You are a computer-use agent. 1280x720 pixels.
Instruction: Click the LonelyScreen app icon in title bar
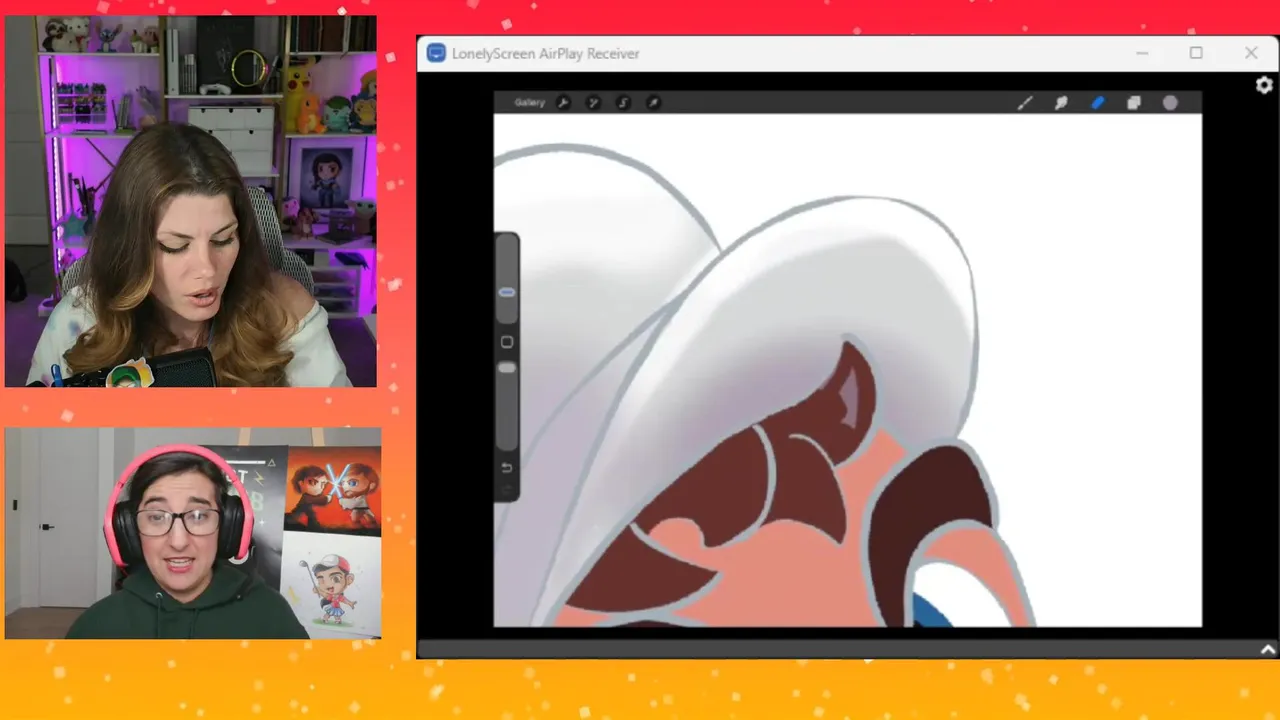(x=436, y=53)
